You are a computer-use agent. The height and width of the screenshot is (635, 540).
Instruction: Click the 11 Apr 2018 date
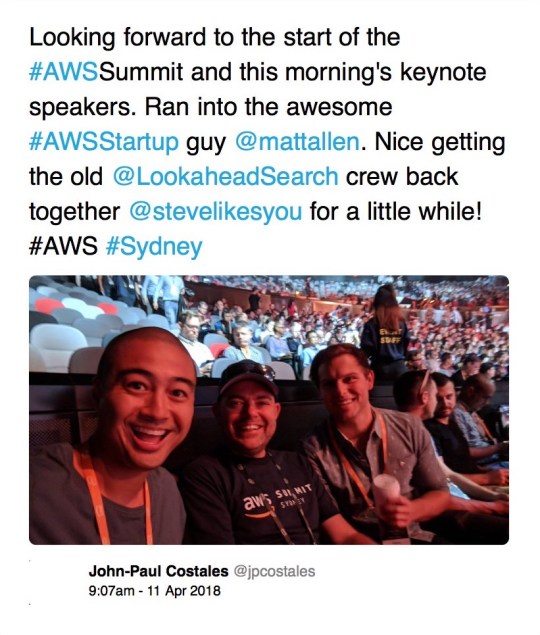click(x=184, y=590)
